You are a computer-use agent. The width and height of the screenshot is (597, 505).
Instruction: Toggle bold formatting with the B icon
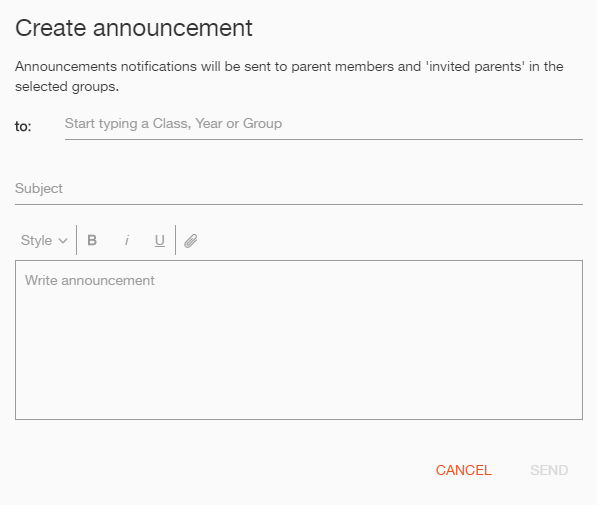click(x=92, y=240)
